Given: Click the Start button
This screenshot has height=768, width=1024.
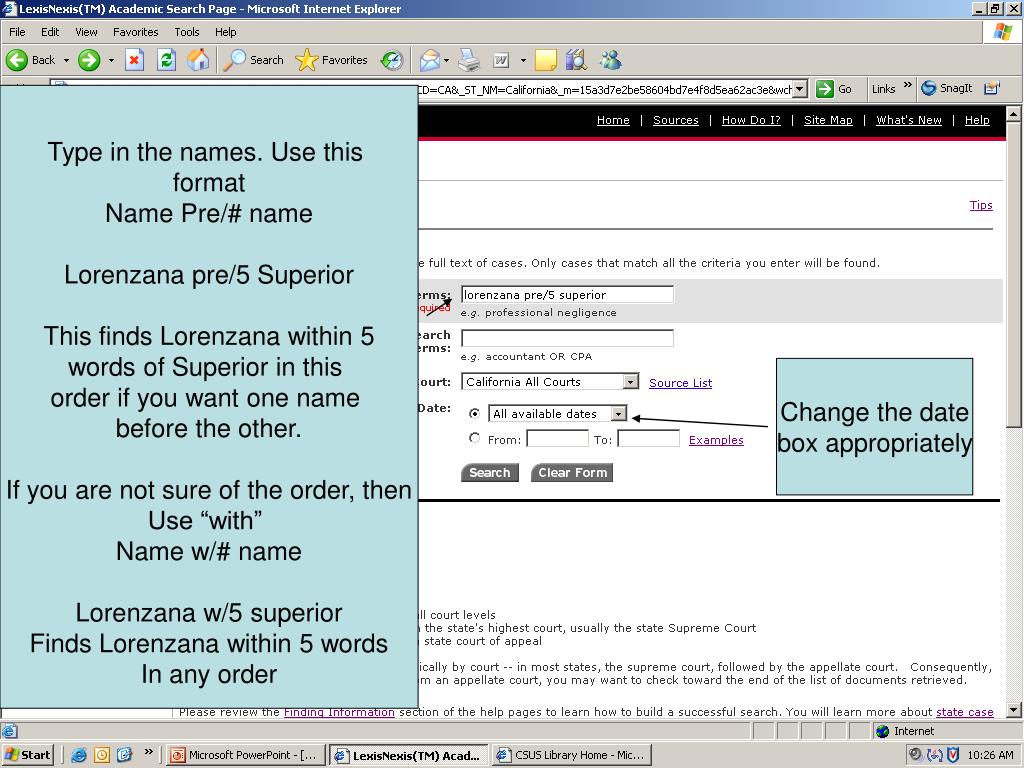Looking at the screenshot, I should pyautogui.click(x=27, y=755).
